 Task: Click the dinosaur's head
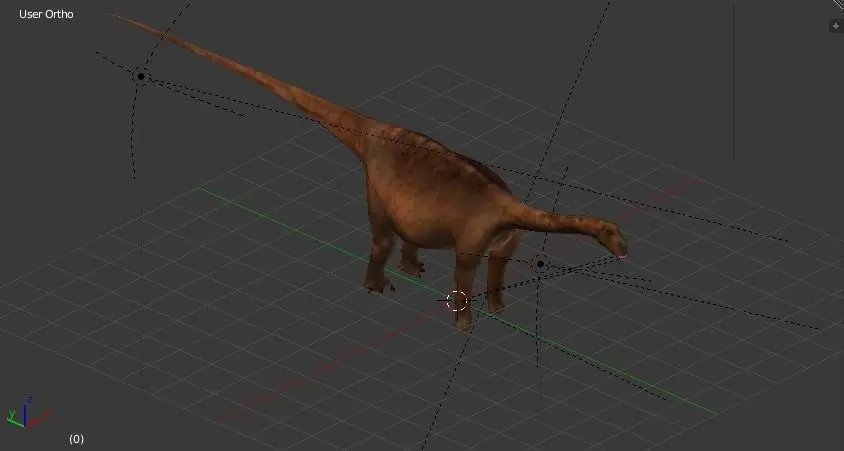pyautogui.click(x=613, y=241)
